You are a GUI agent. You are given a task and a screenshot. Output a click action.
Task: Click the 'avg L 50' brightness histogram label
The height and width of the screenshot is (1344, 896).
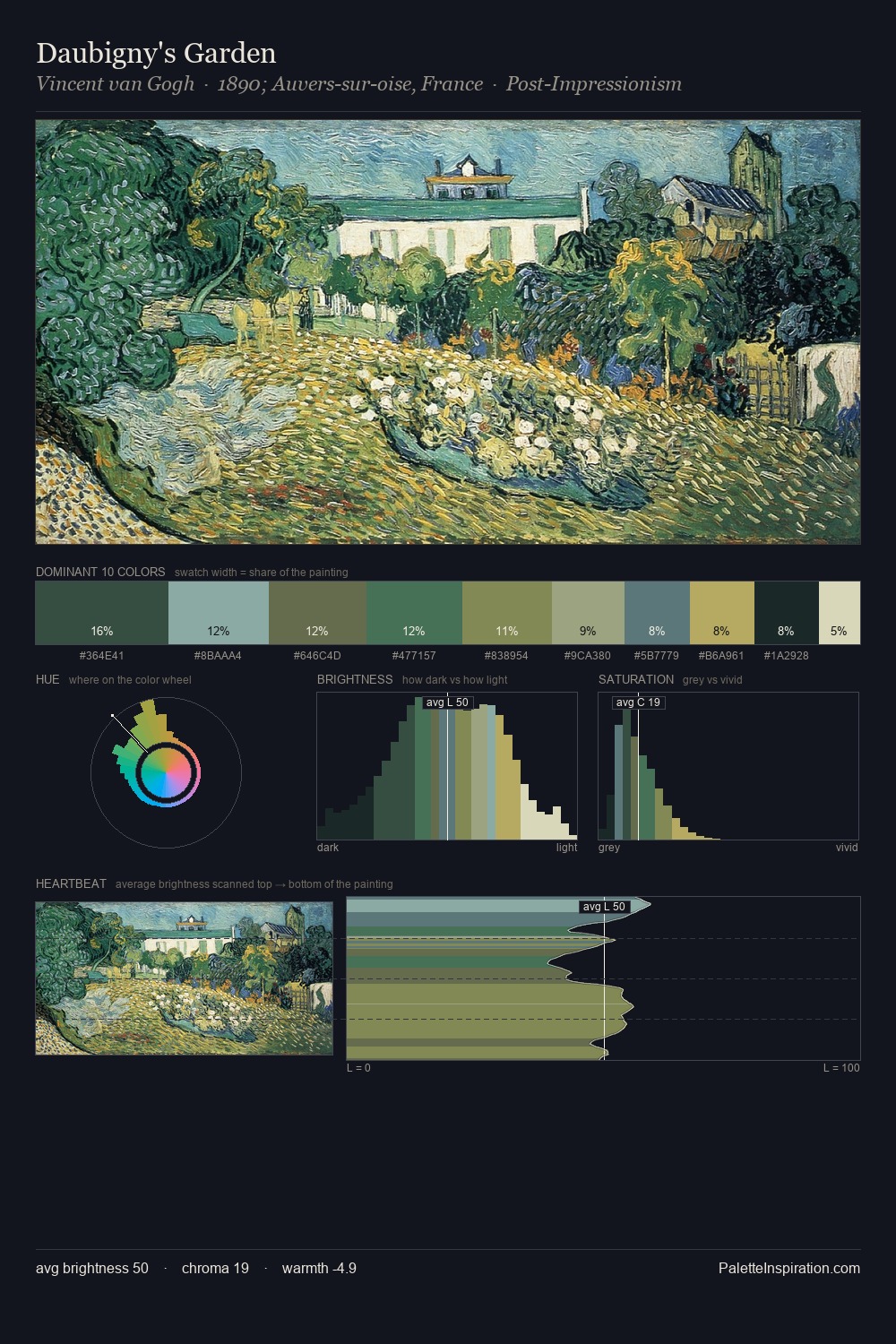point(447,702)
